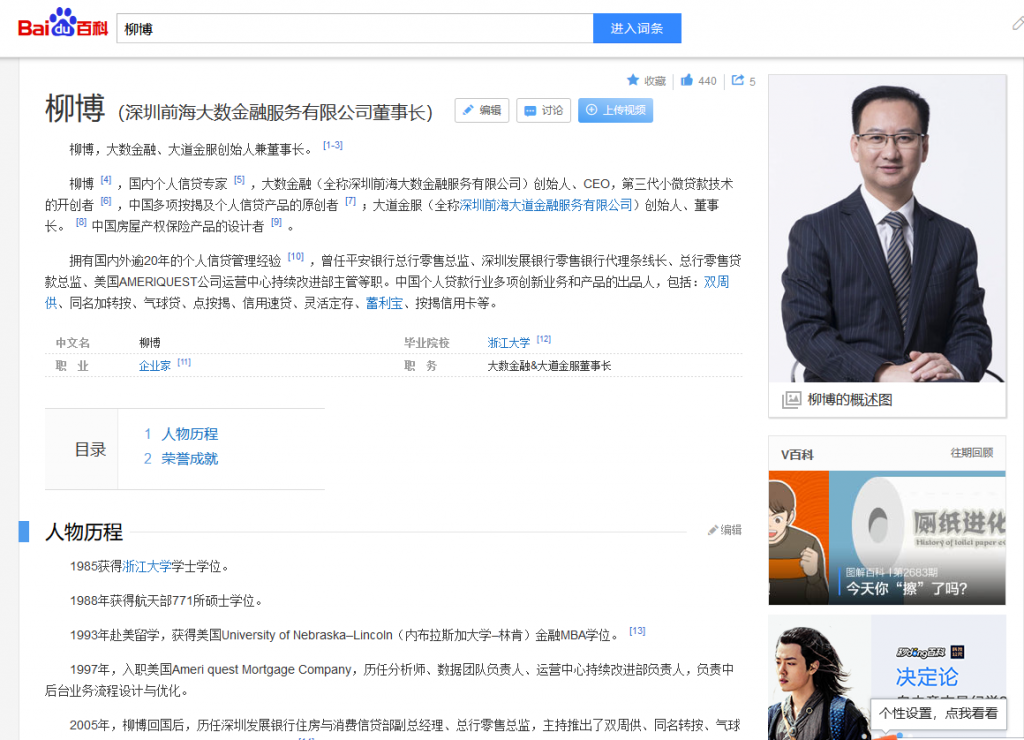Open the 蓄利宝 link
Viewport: 1024px width, 740px height.
click(384, 303)
